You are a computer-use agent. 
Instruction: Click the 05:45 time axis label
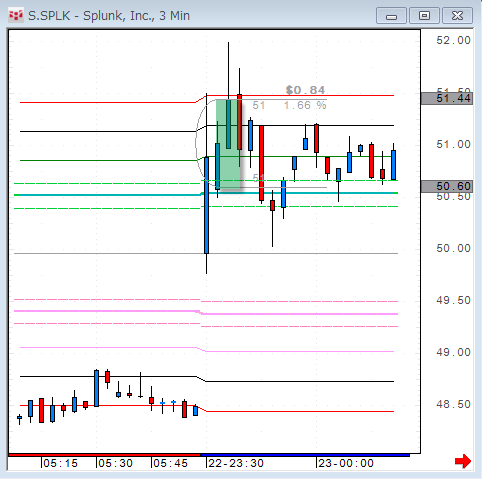click(x=170, y=463)
